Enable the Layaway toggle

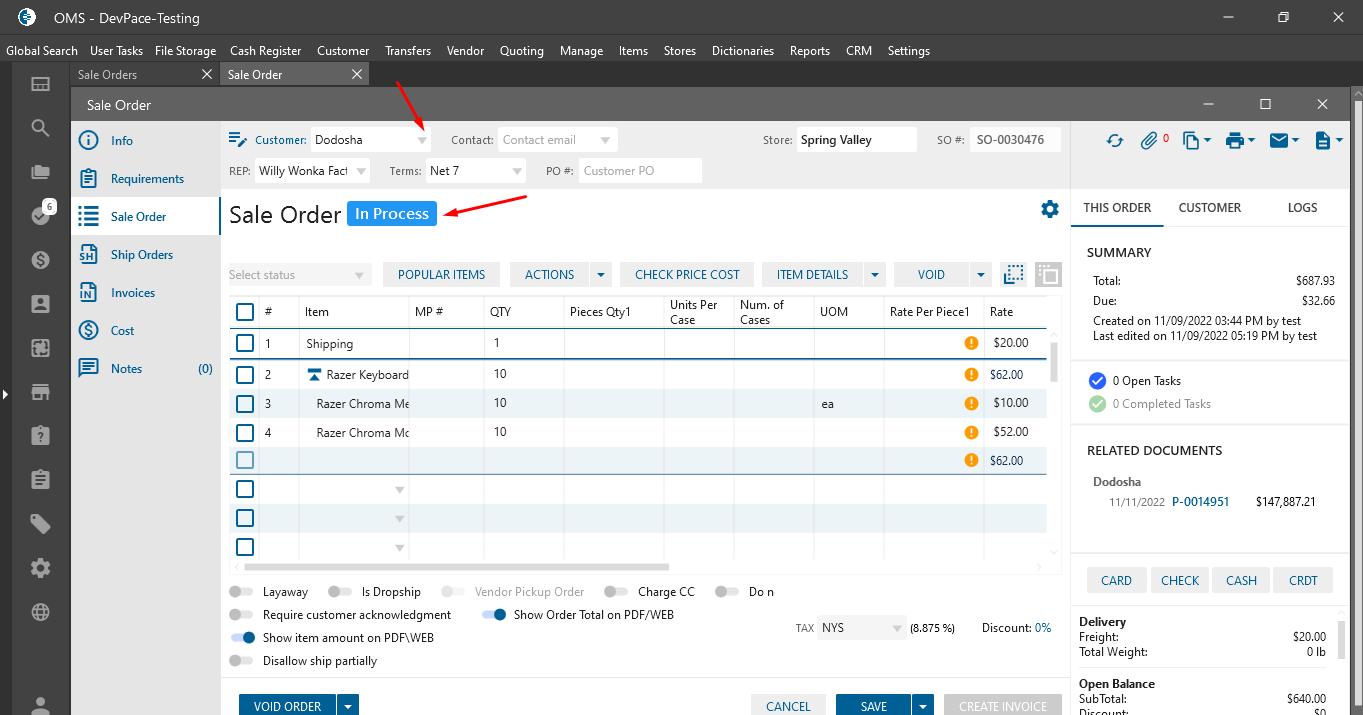point(241,592)
